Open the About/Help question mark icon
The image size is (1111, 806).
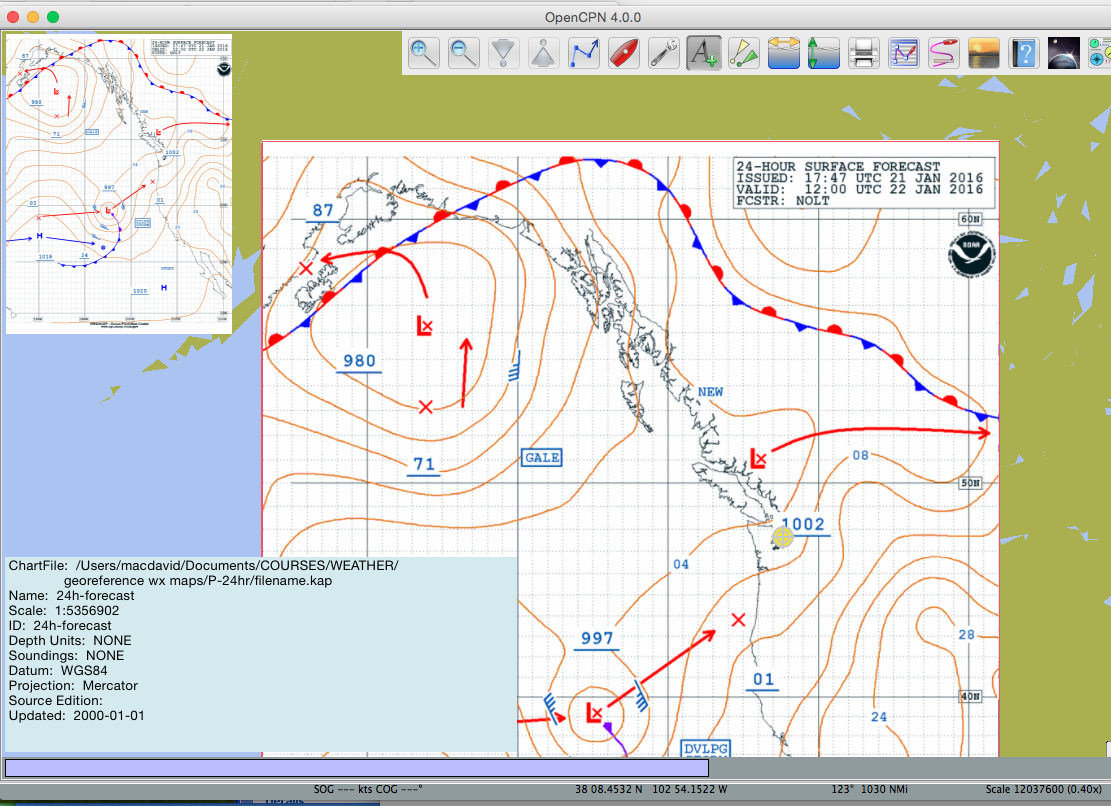[1024, 53]
